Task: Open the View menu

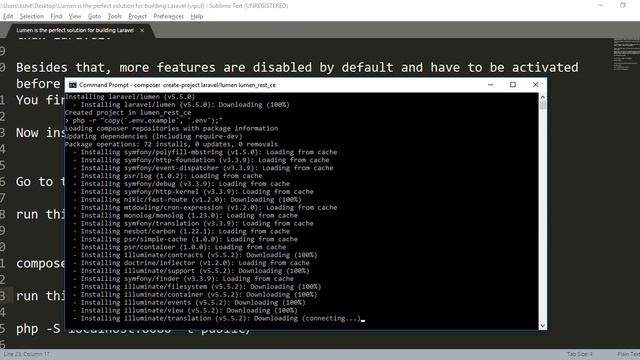Action: click(75, 16)
